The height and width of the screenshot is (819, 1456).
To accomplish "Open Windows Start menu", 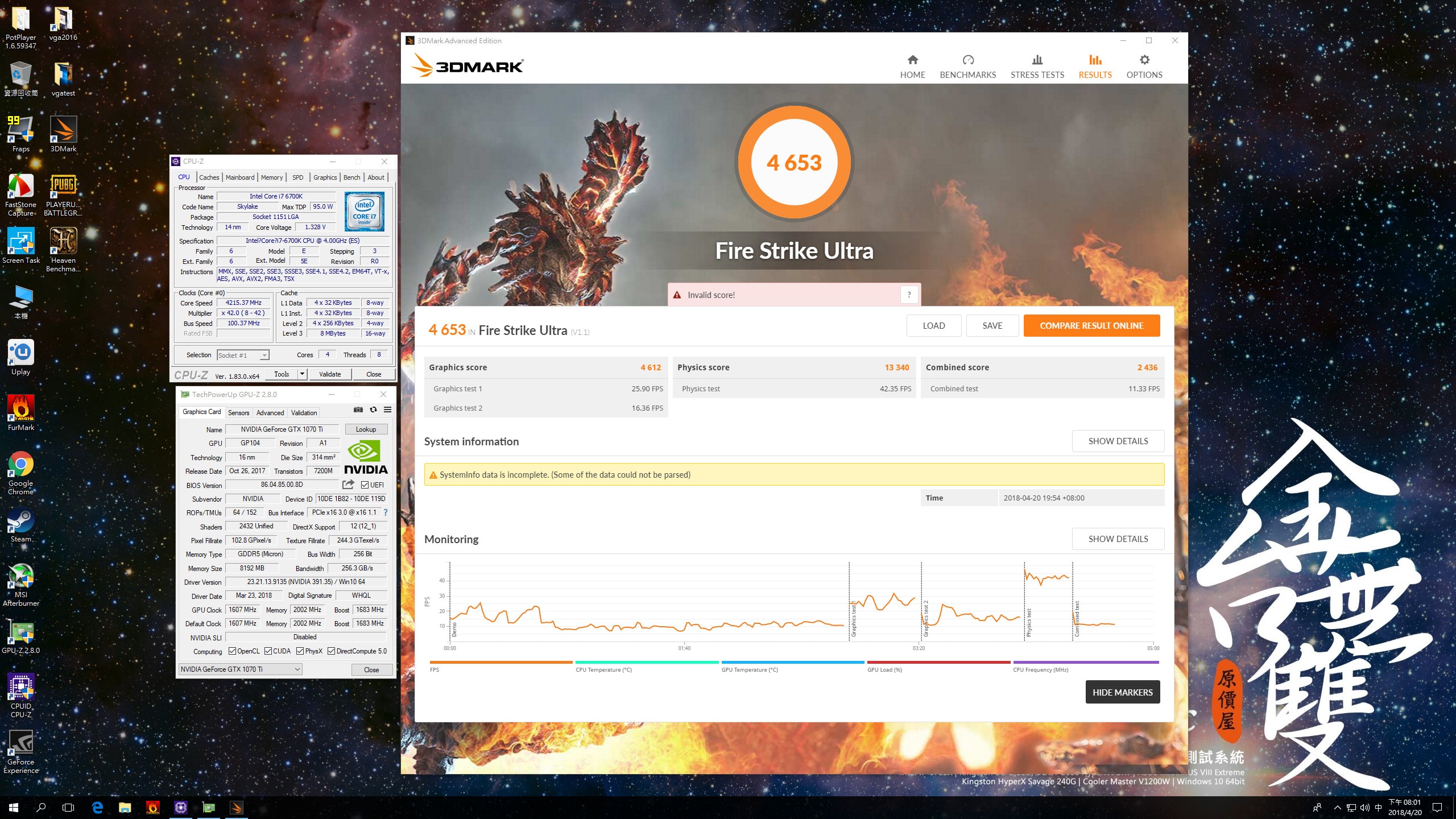I will (14, 808).
